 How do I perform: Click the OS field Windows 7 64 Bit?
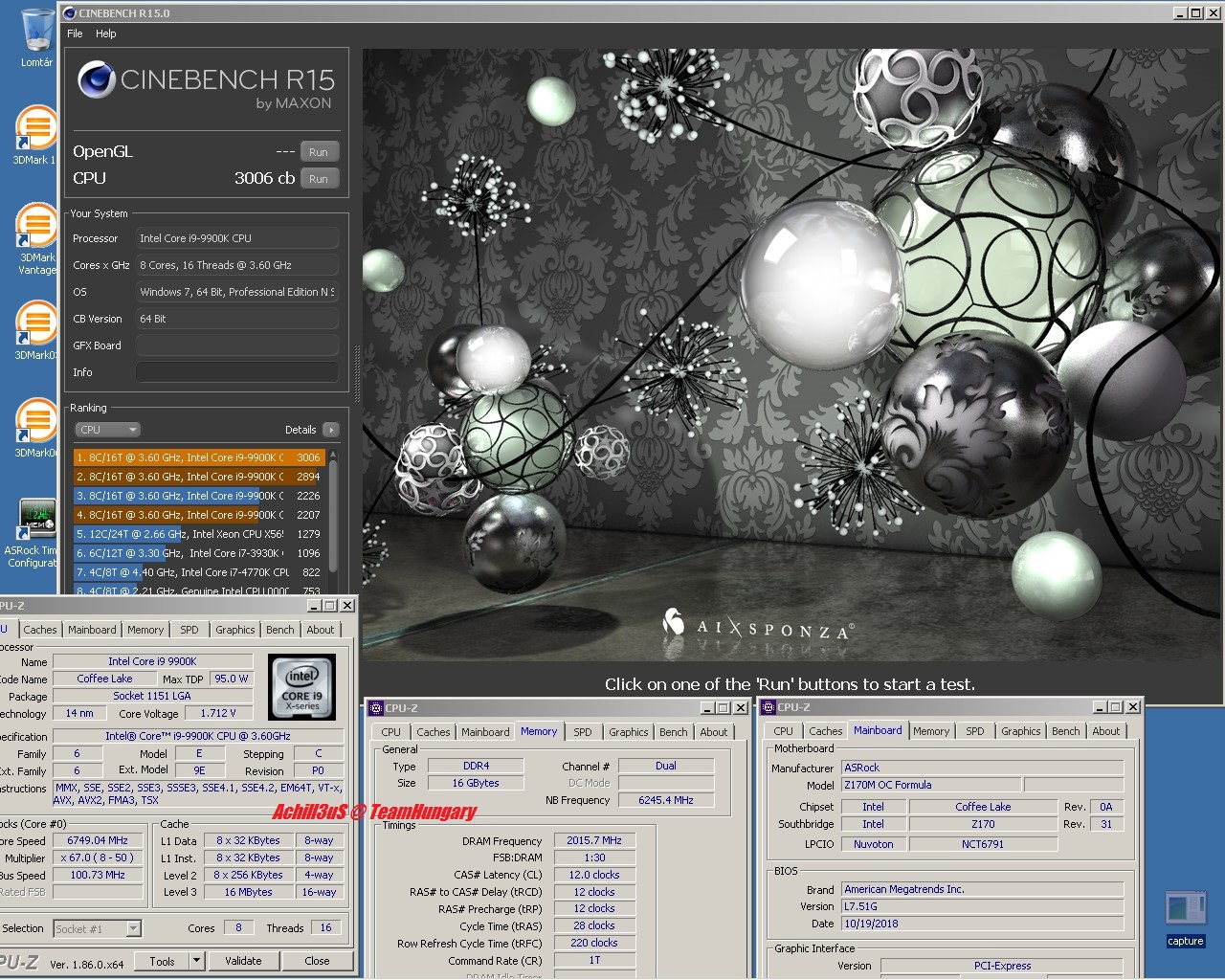coord(237,292)
